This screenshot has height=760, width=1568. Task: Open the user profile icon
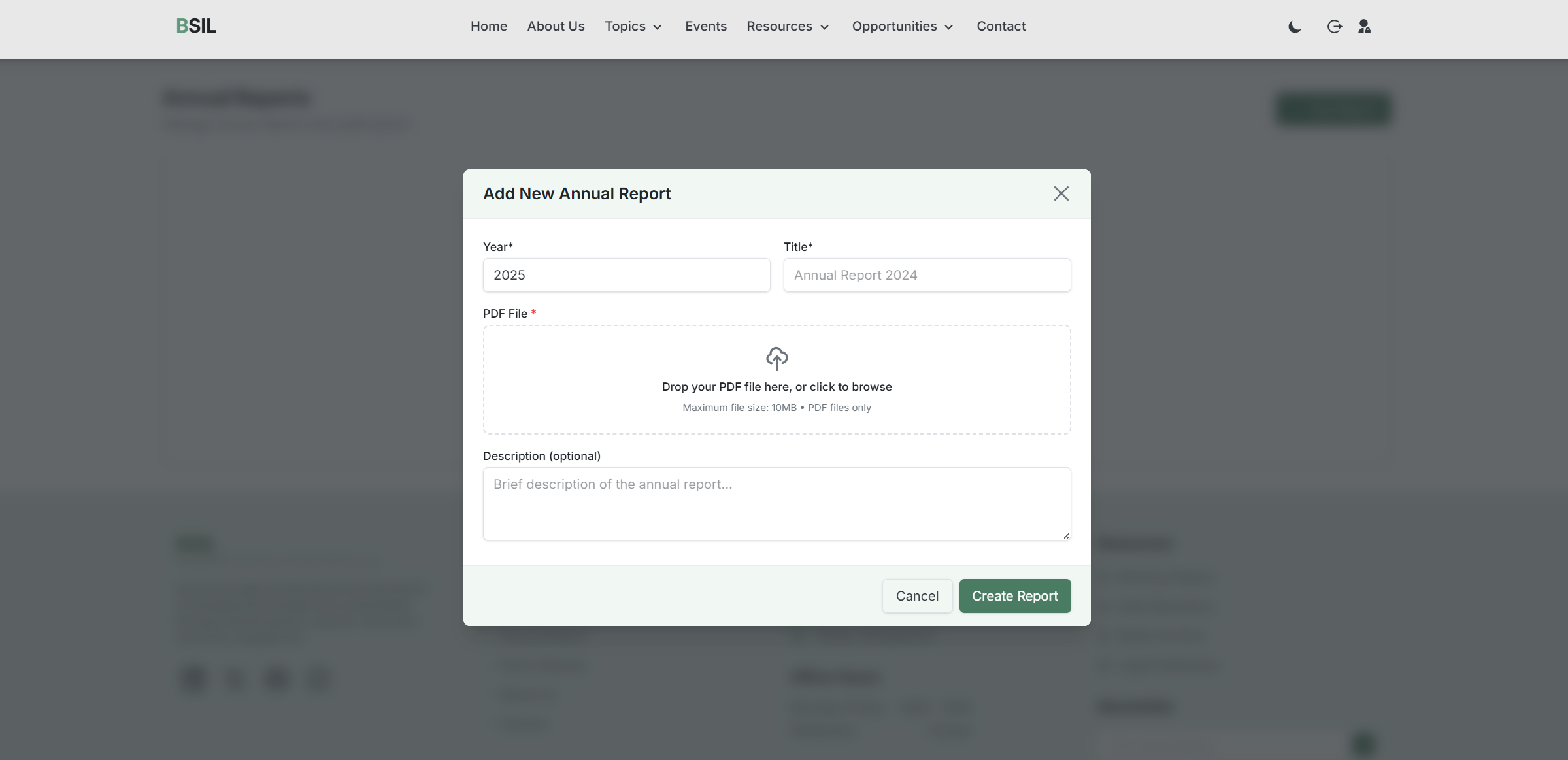tap(1364, 27)
